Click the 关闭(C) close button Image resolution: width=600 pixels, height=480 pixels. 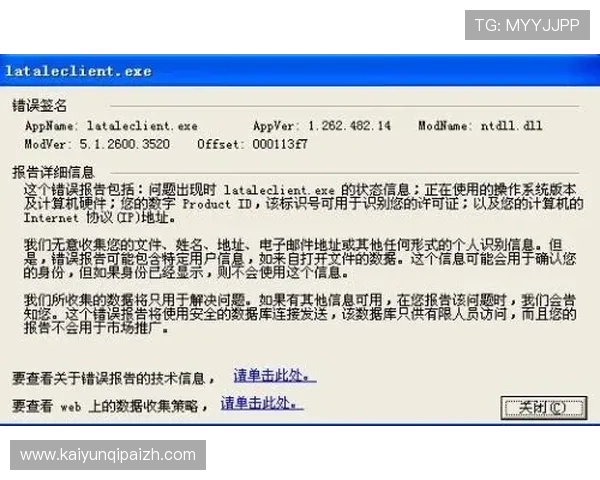point(544,408)
